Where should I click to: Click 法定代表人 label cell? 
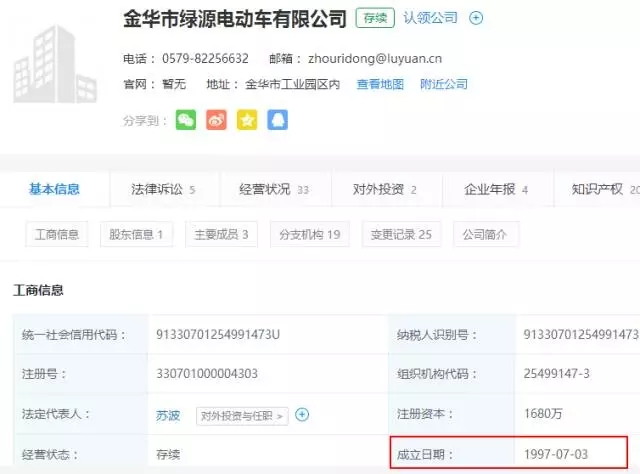pyautogui.click(x=80, y=414)
